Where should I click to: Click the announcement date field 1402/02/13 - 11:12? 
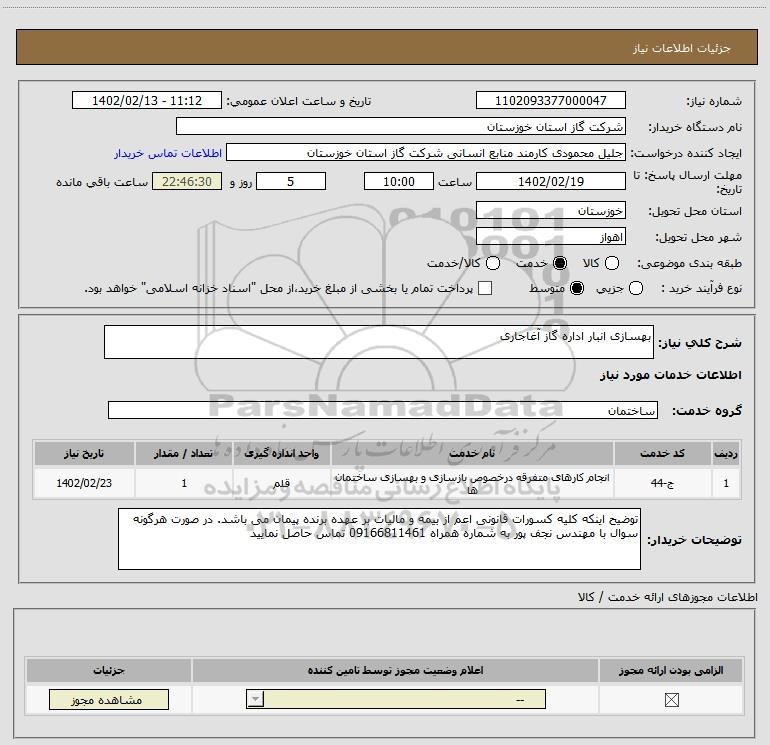(147, 100)
